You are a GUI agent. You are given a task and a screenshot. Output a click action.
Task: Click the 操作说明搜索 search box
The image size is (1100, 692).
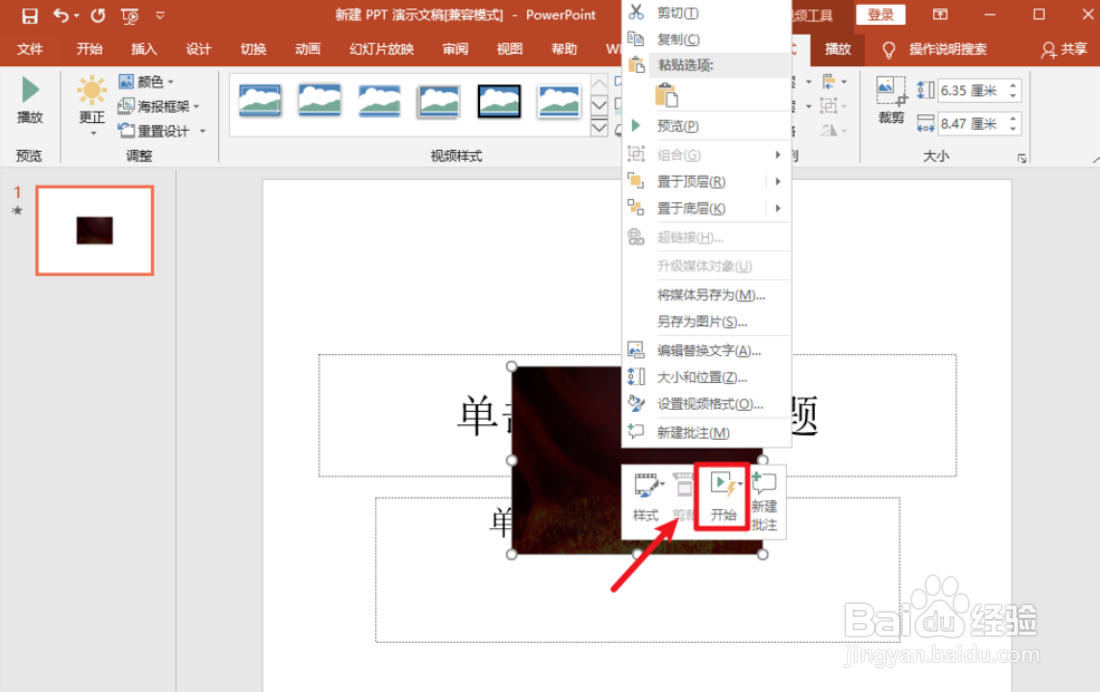click(x=948, y=49)
